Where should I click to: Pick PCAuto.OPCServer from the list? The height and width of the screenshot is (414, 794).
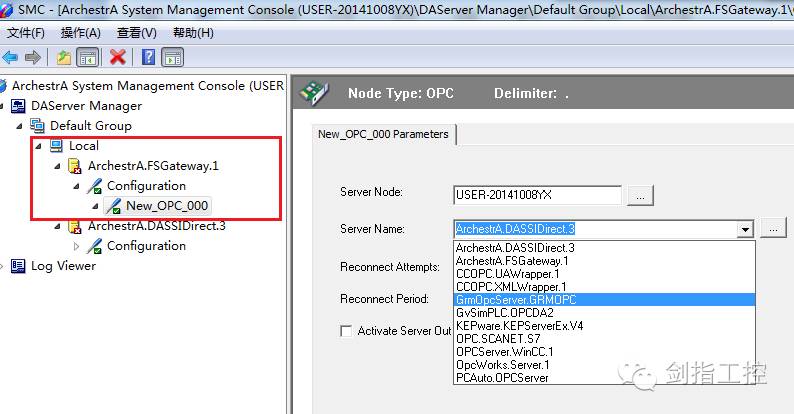coord(604,378)
